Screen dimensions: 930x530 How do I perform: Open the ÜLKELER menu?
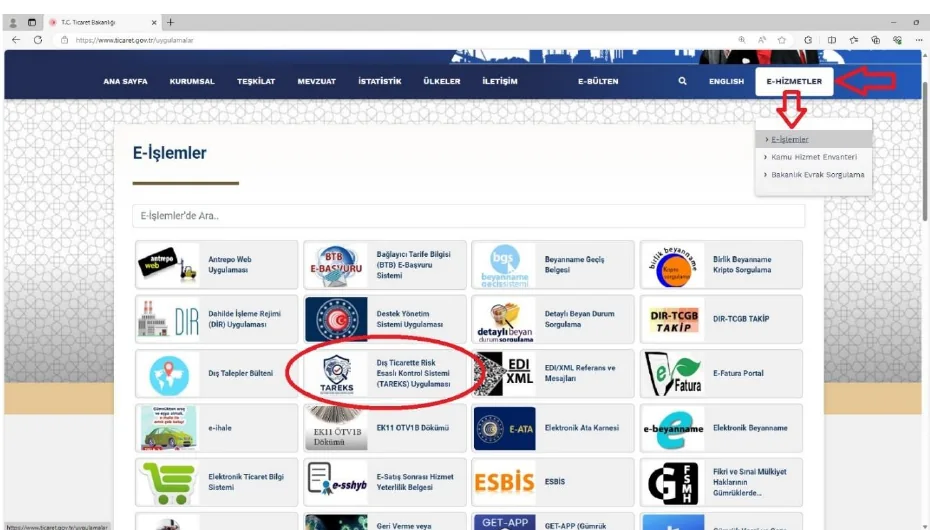tap(441, 81)
